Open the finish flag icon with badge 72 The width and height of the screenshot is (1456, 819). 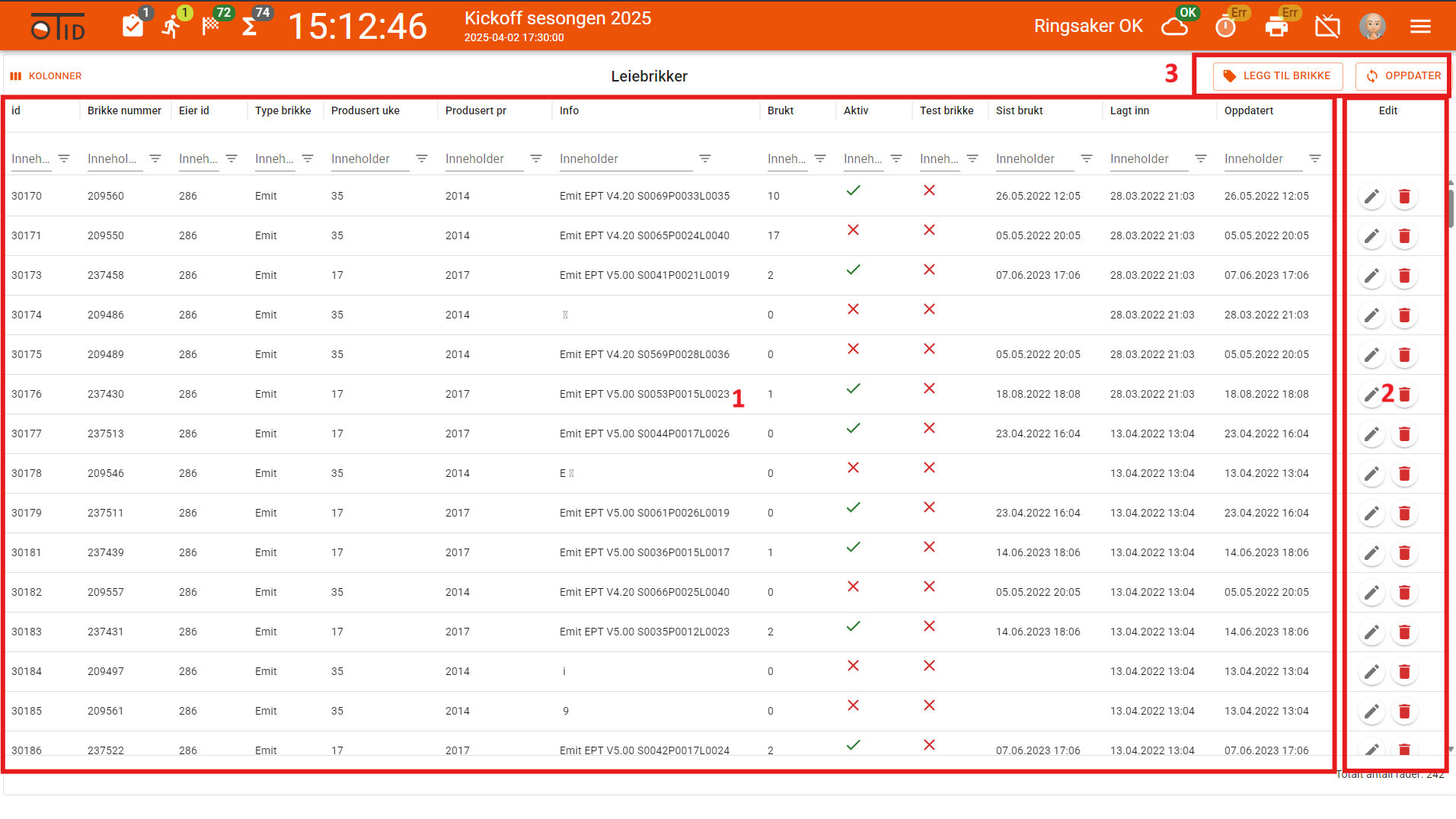(210, 26)
